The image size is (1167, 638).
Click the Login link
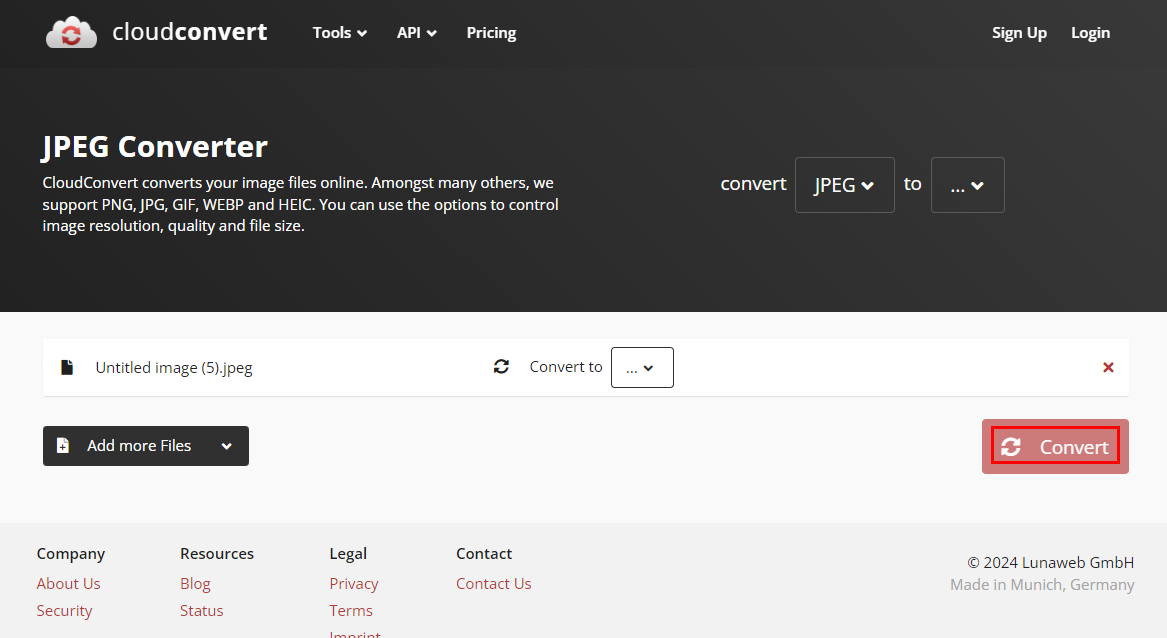pos(1090,33)
